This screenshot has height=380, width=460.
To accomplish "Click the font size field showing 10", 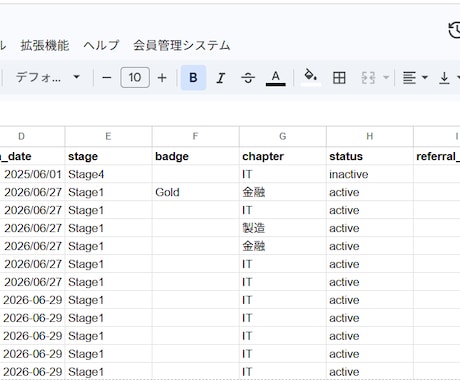I will click(x=135, y=77).
